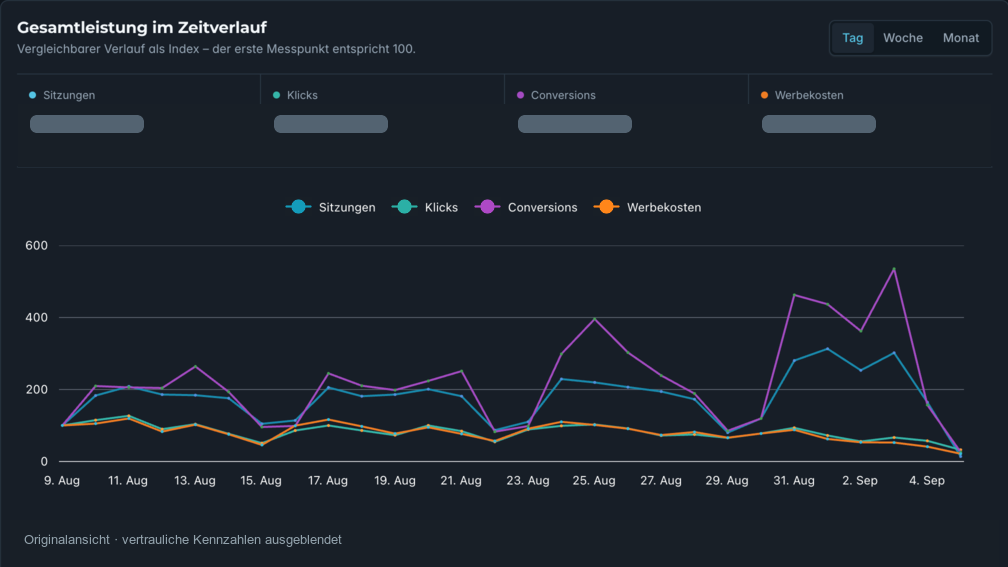Viewport: 1008px width, 567px height.
Task: Click the 9. Aug x-axis label
Action: (x=62, y=480)
